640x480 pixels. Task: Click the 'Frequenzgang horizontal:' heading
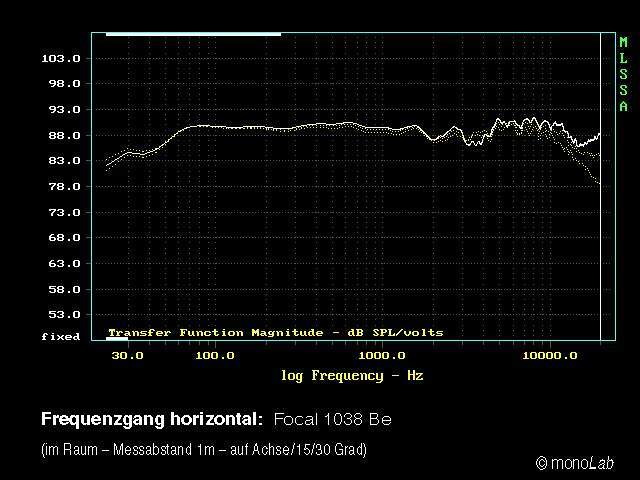(x=151, y=418)
